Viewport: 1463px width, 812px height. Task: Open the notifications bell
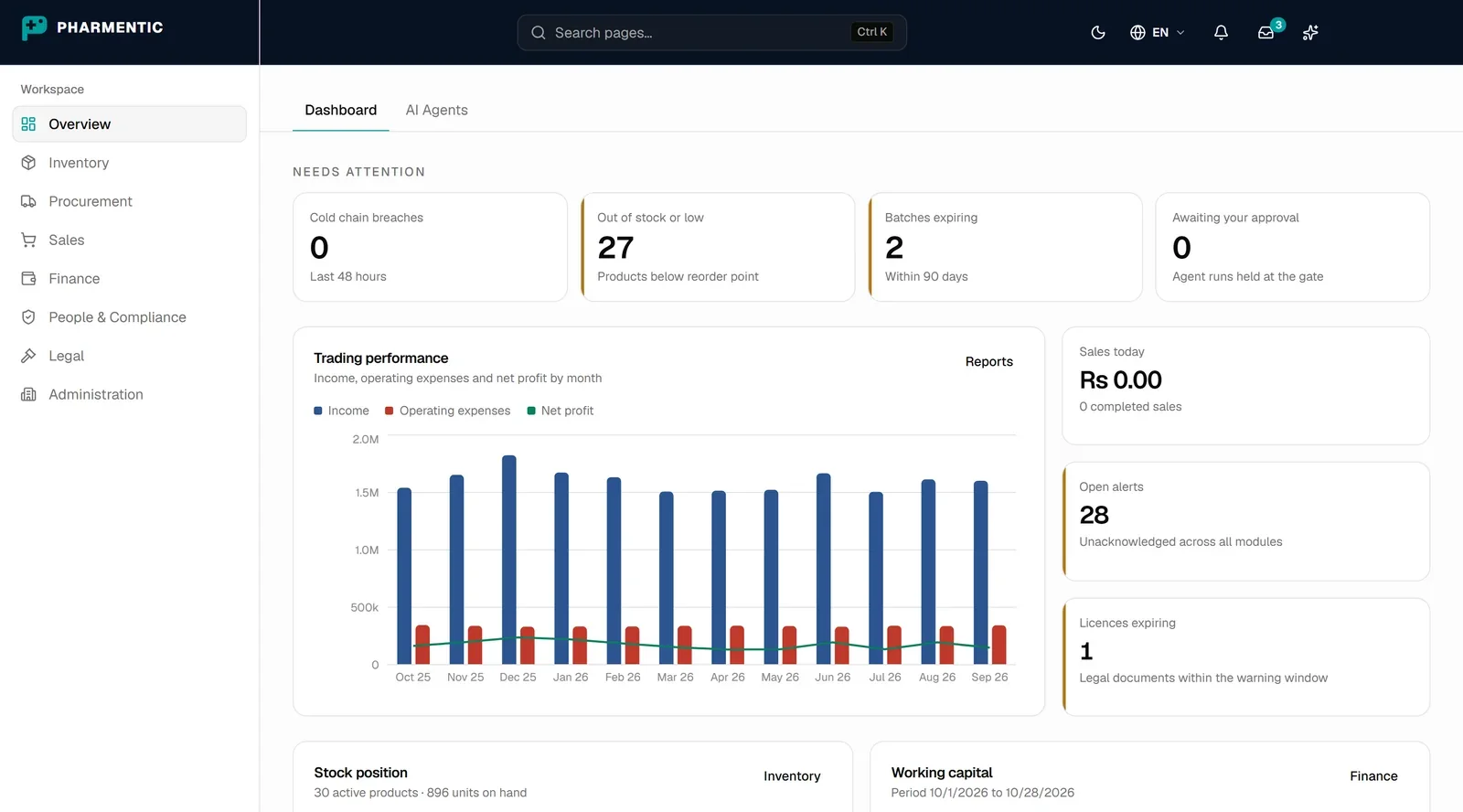tap(1221, 33)
